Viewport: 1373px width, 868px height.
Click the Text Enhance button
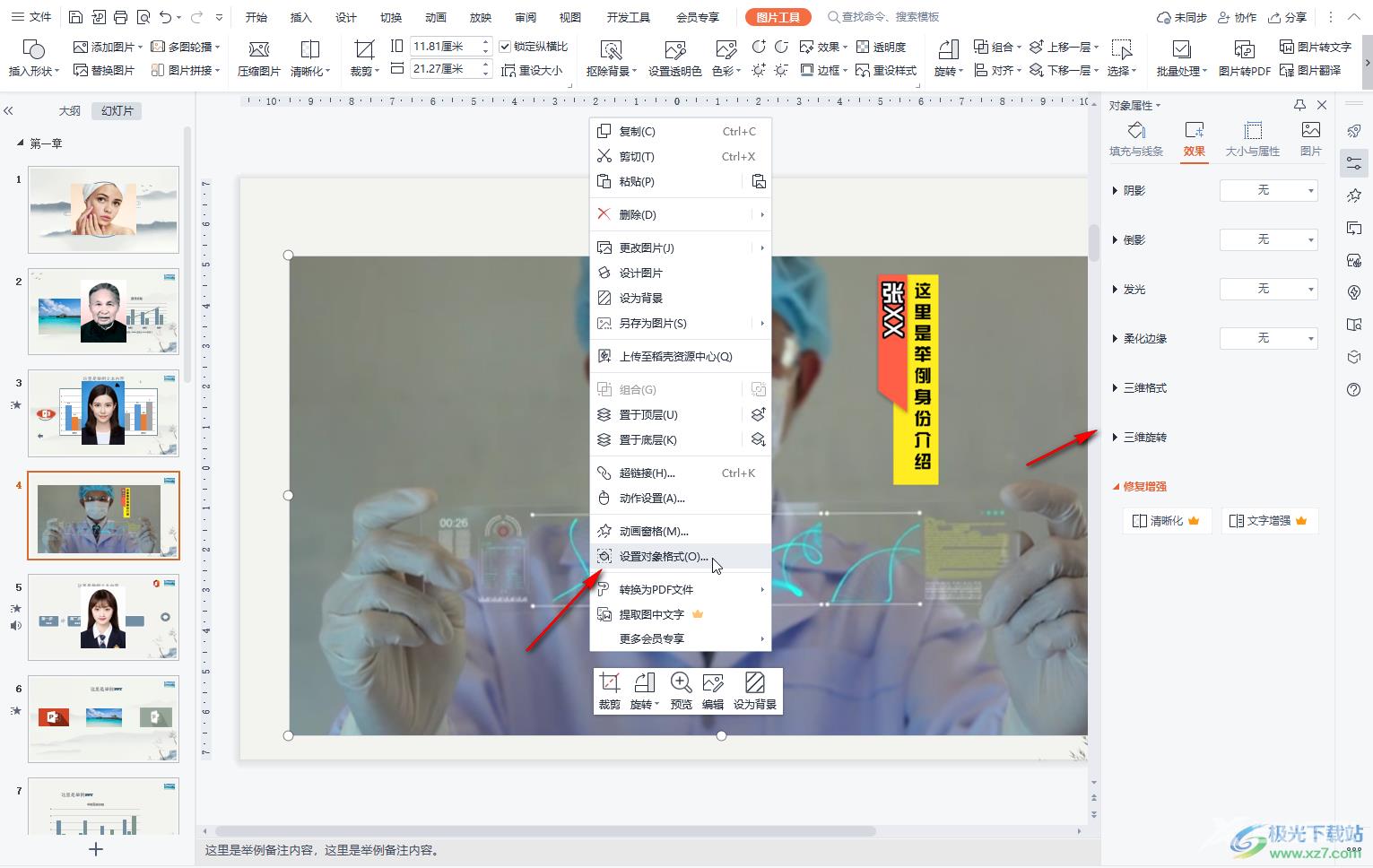pos(1269,521)
